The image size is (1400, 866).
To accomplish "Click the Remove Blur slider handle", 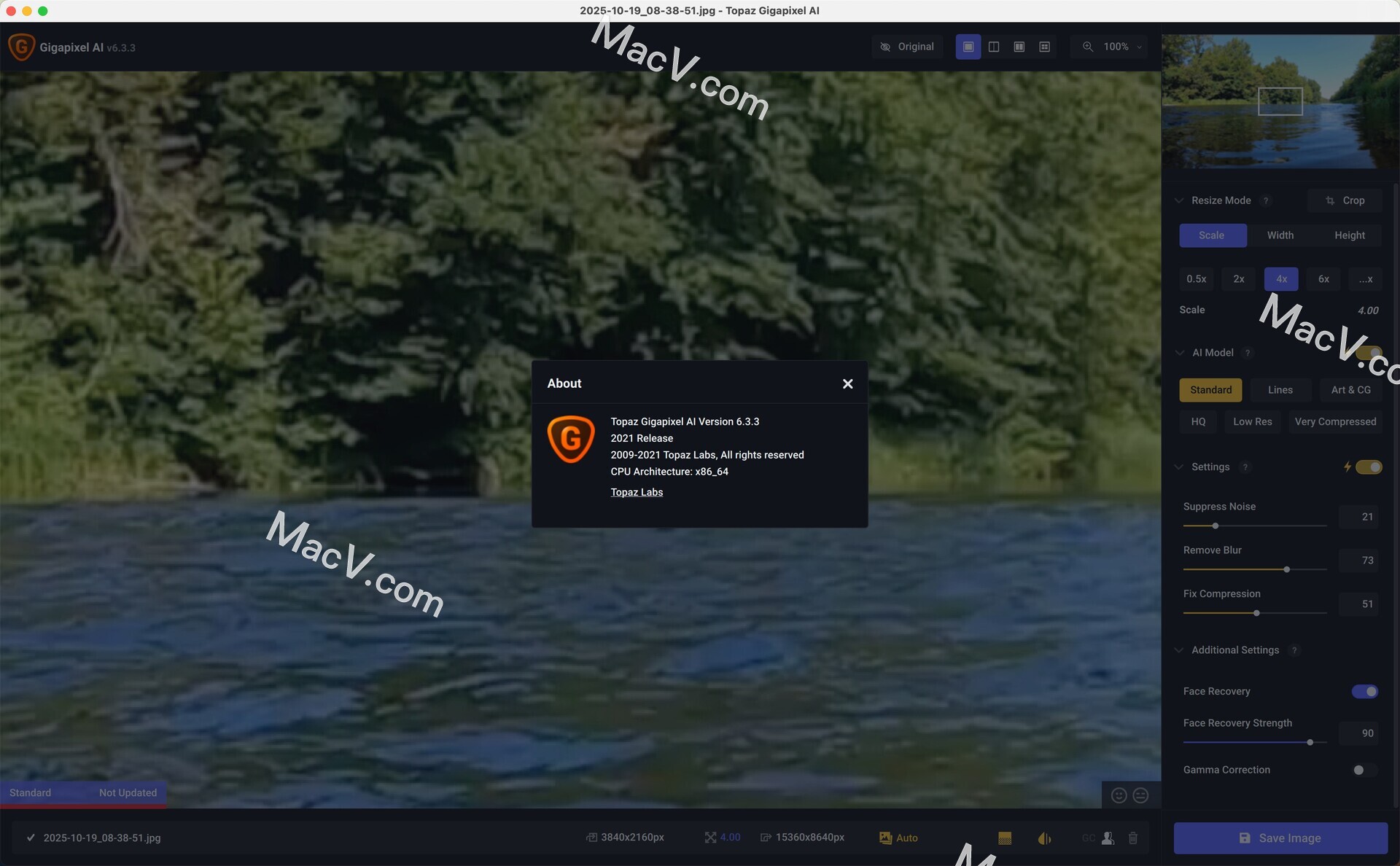I will click(x=1286, y=569).
